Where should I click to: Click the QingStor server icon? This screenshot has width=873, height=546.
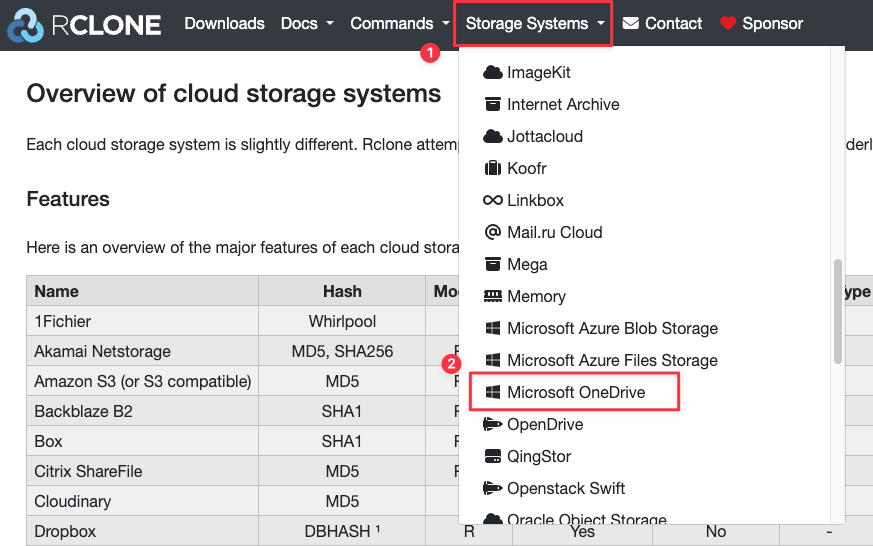[493, 456]
